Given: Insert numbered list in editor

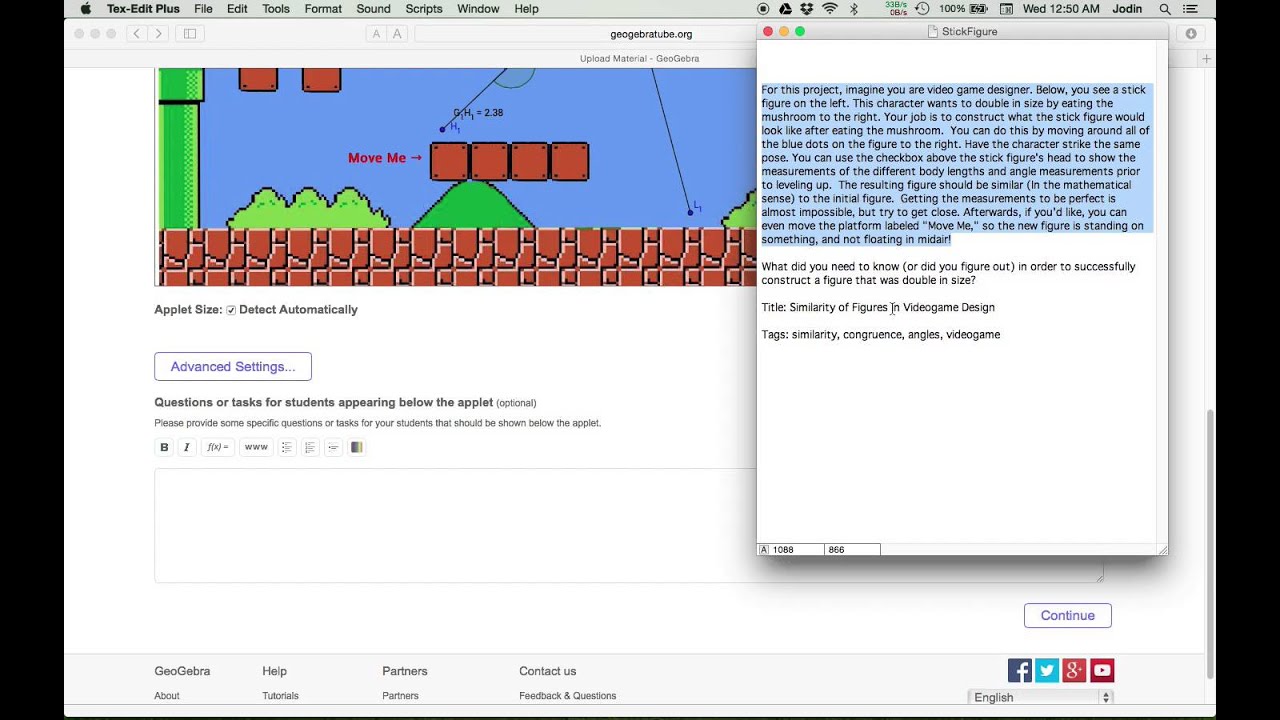Looking at the screenshot, I should [x=310, y=447].
